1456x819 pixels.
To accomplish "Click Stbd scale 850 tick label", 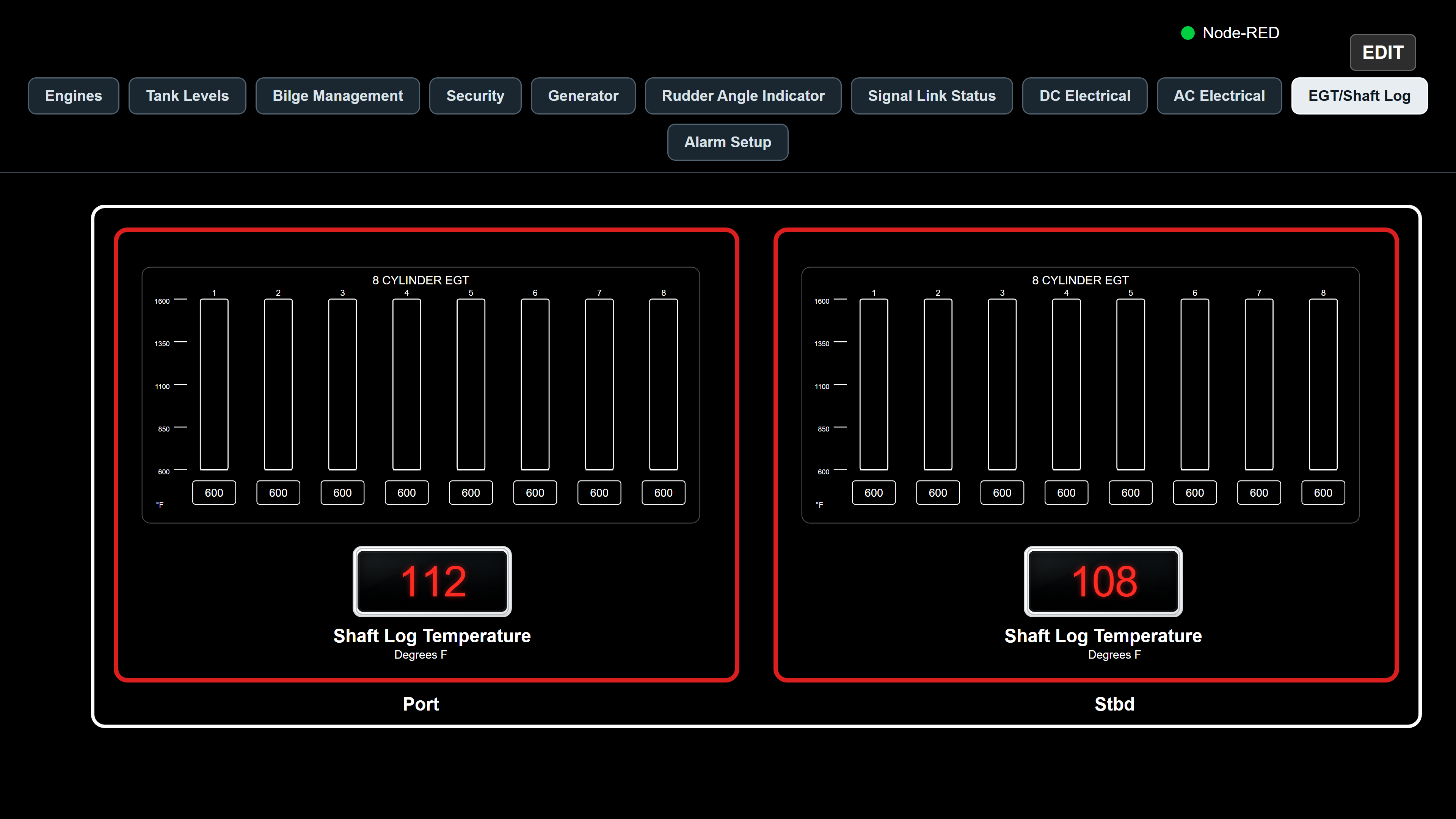I will click(824, 429).
